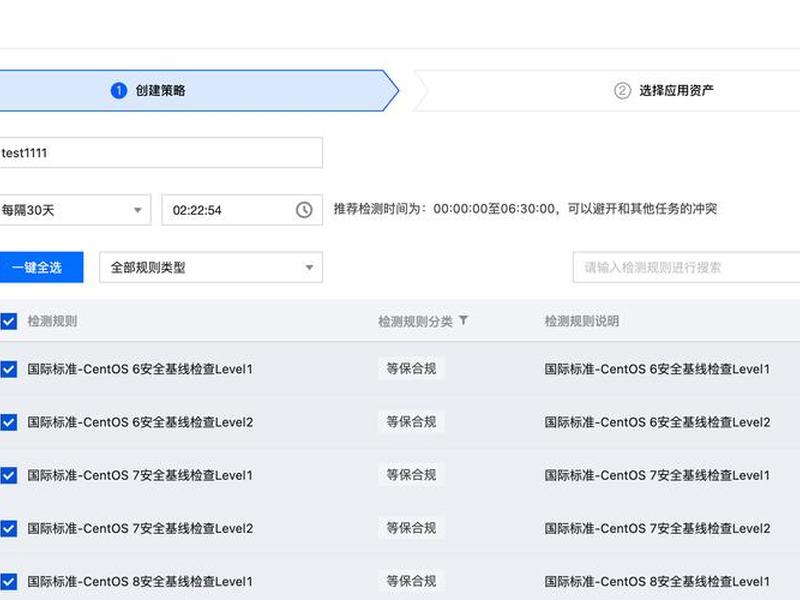Click 等保合规 tag in CentOS 6 Level1 row
This screenshot has width=800, height=600.
411,368
